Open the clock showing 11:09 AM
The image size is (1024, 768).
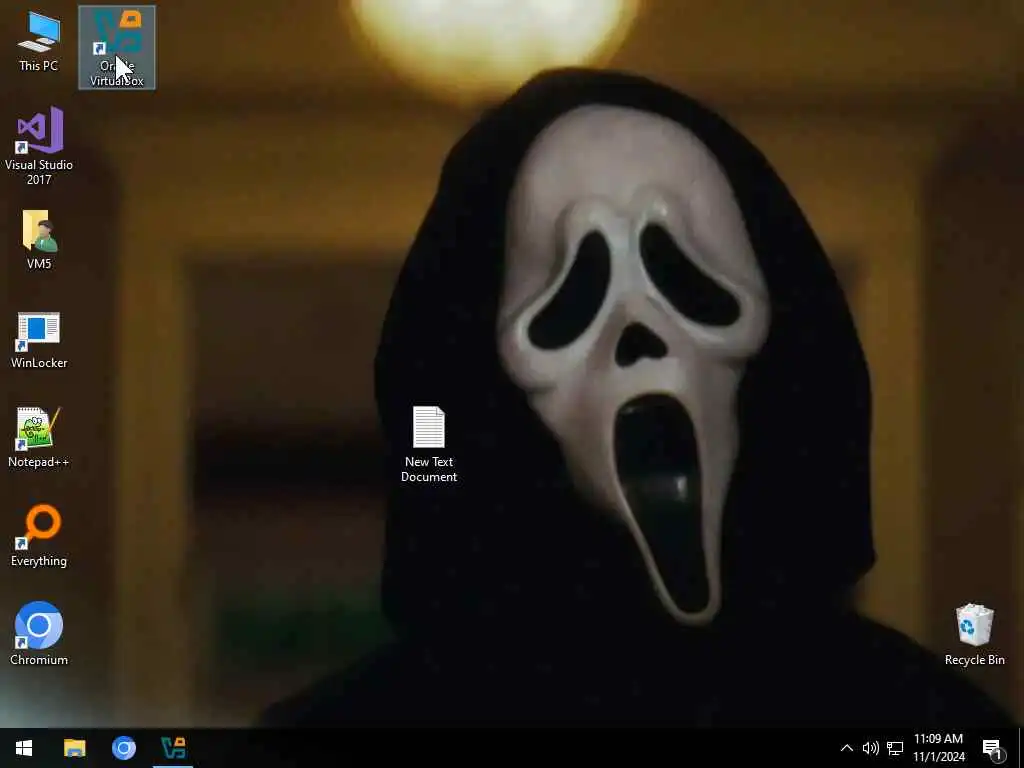click(x=938, y=748)
